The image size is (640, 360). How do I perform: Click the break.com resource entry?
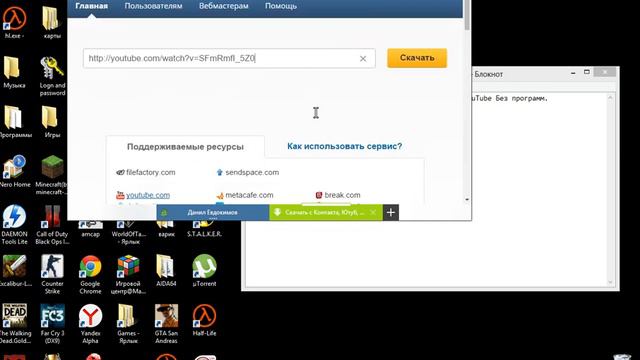338,195
